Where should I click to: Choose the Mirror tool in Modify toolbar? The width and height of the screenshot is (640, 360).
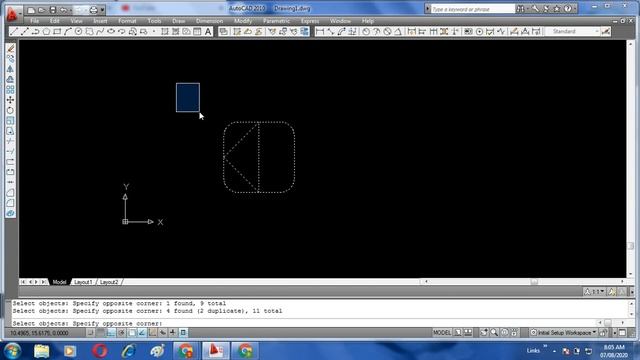tap(11, 69)
